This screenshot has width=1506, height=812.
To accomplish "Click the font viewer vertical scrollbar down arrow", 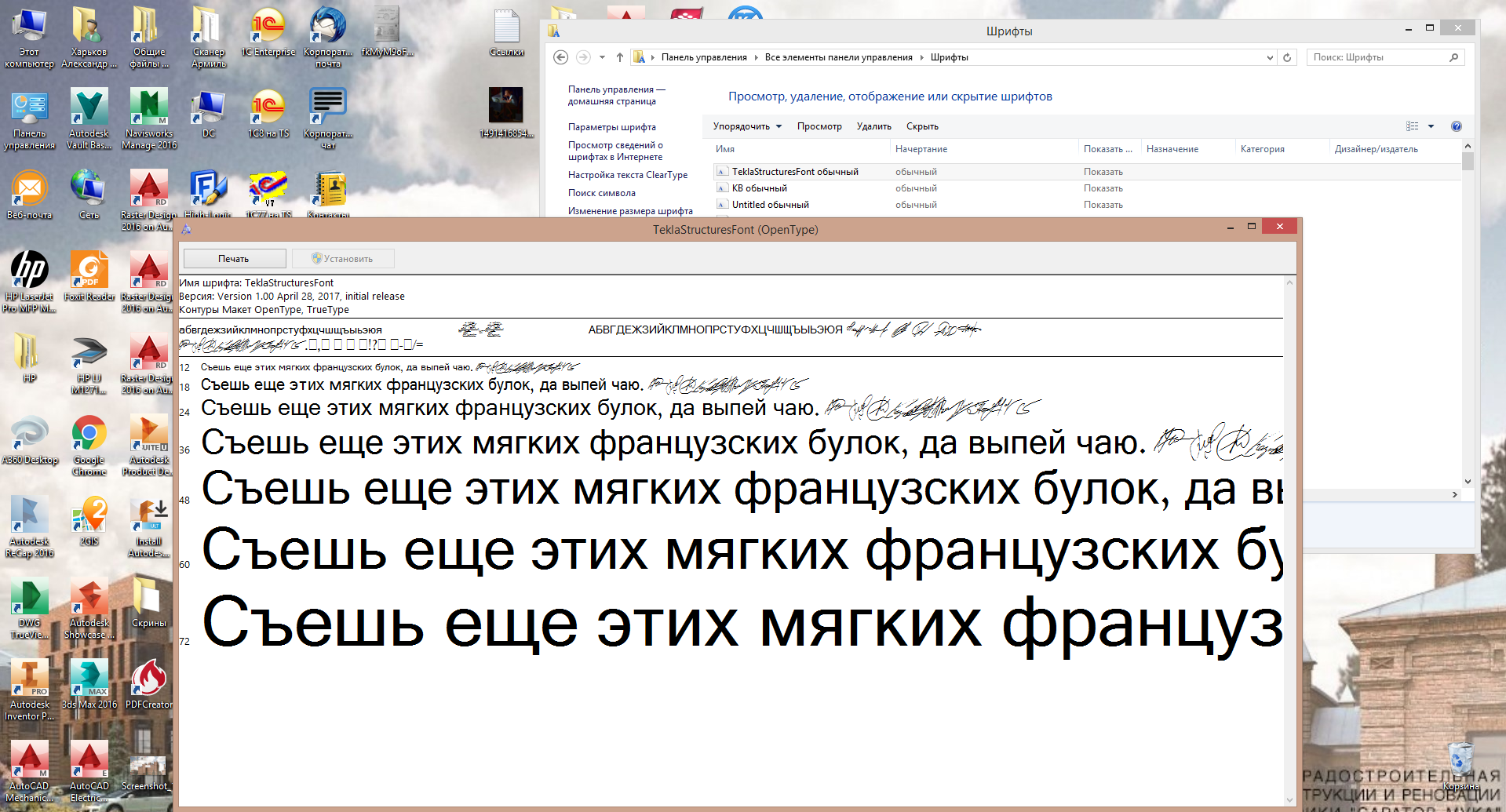I will pos(1289,799).
